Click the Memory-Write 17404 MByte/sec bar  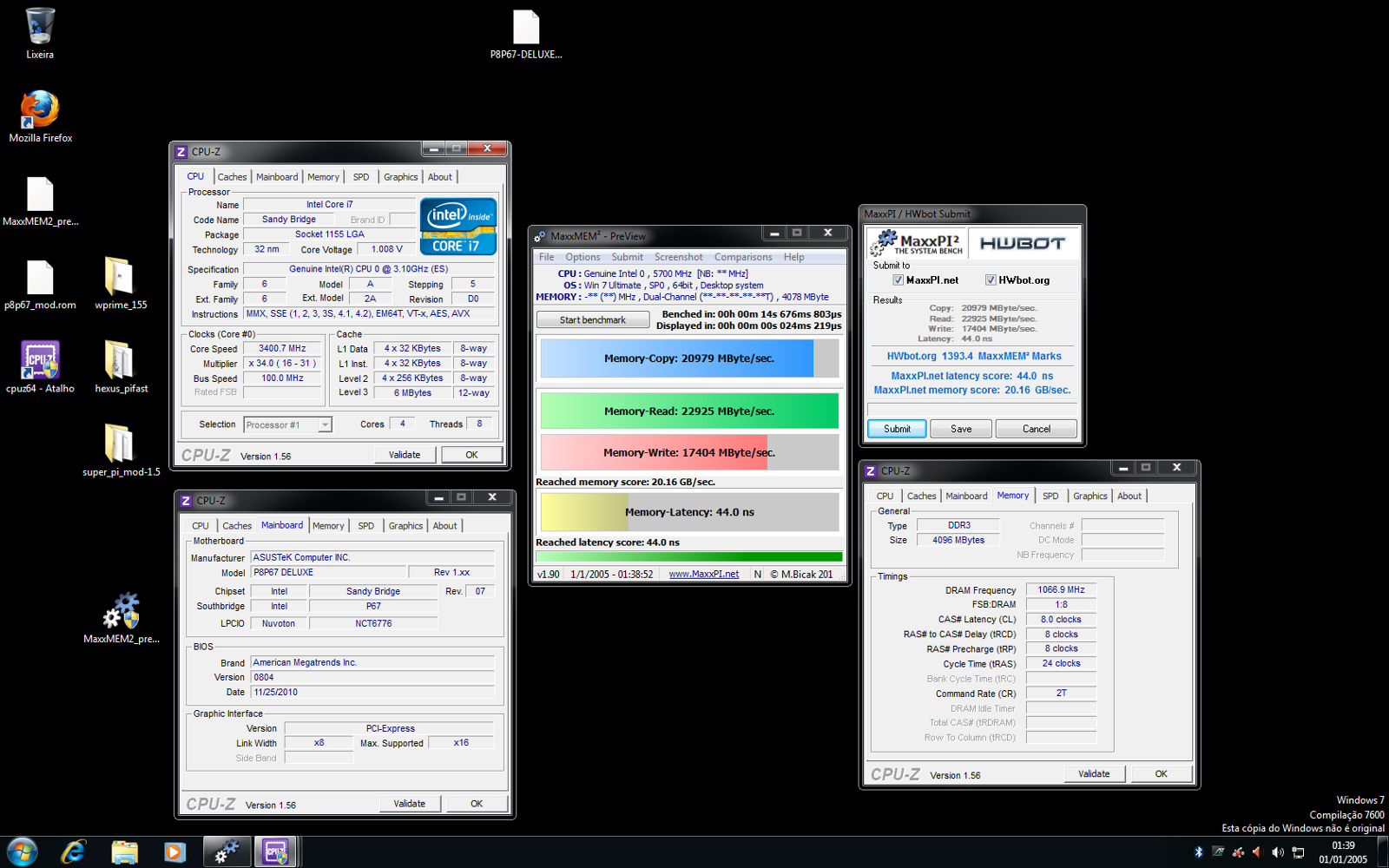coord(689,452)
